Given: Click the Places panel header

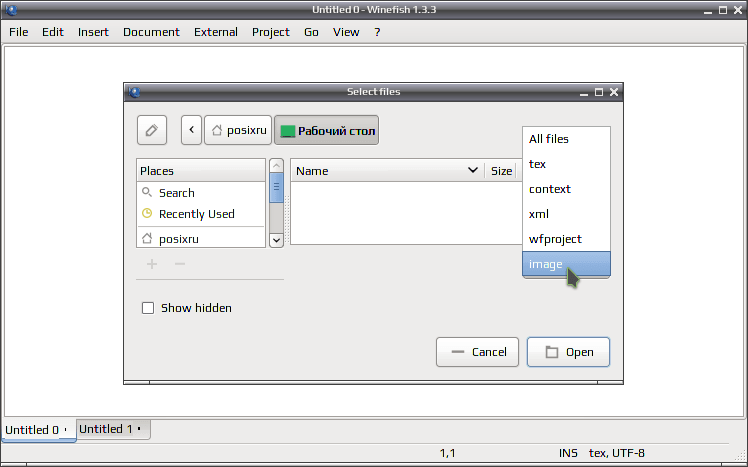Looking at the screenshot, I should point(201,171).
